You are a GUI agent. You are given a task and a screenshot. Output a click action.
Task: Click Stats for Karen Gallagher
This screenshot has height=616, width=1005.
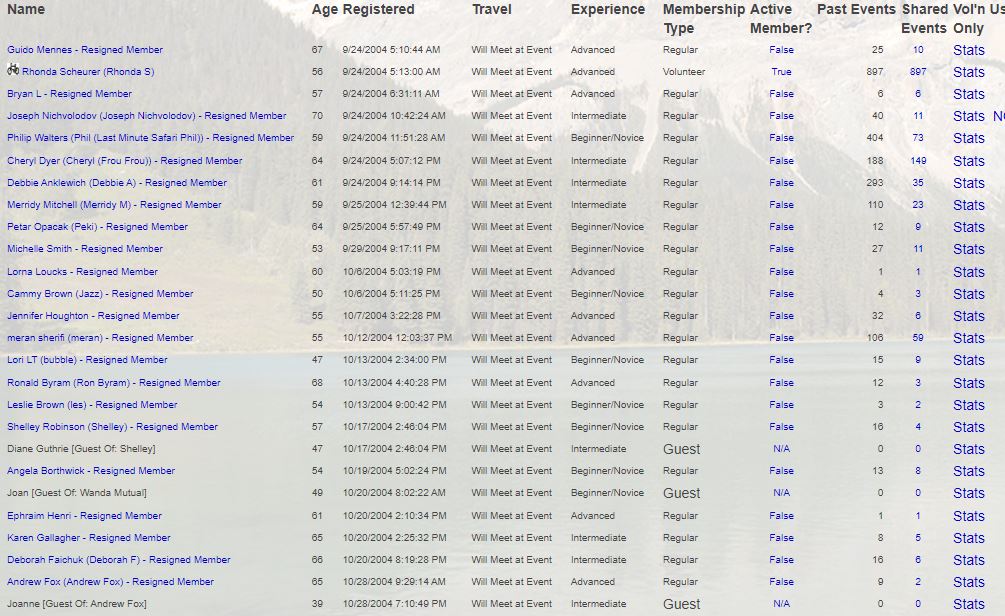968,538
